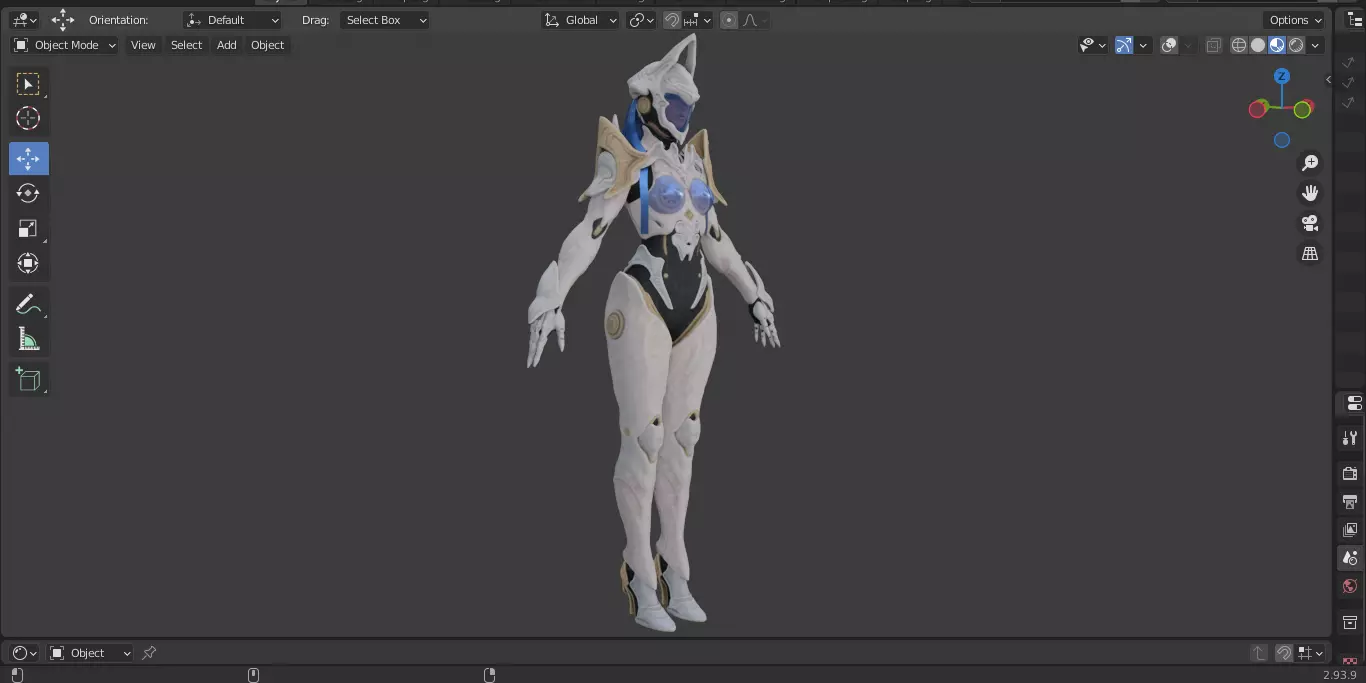Viewport: 1366px width, 683px height.
Task: Open the World properties tab
Action: [1350, 586]
